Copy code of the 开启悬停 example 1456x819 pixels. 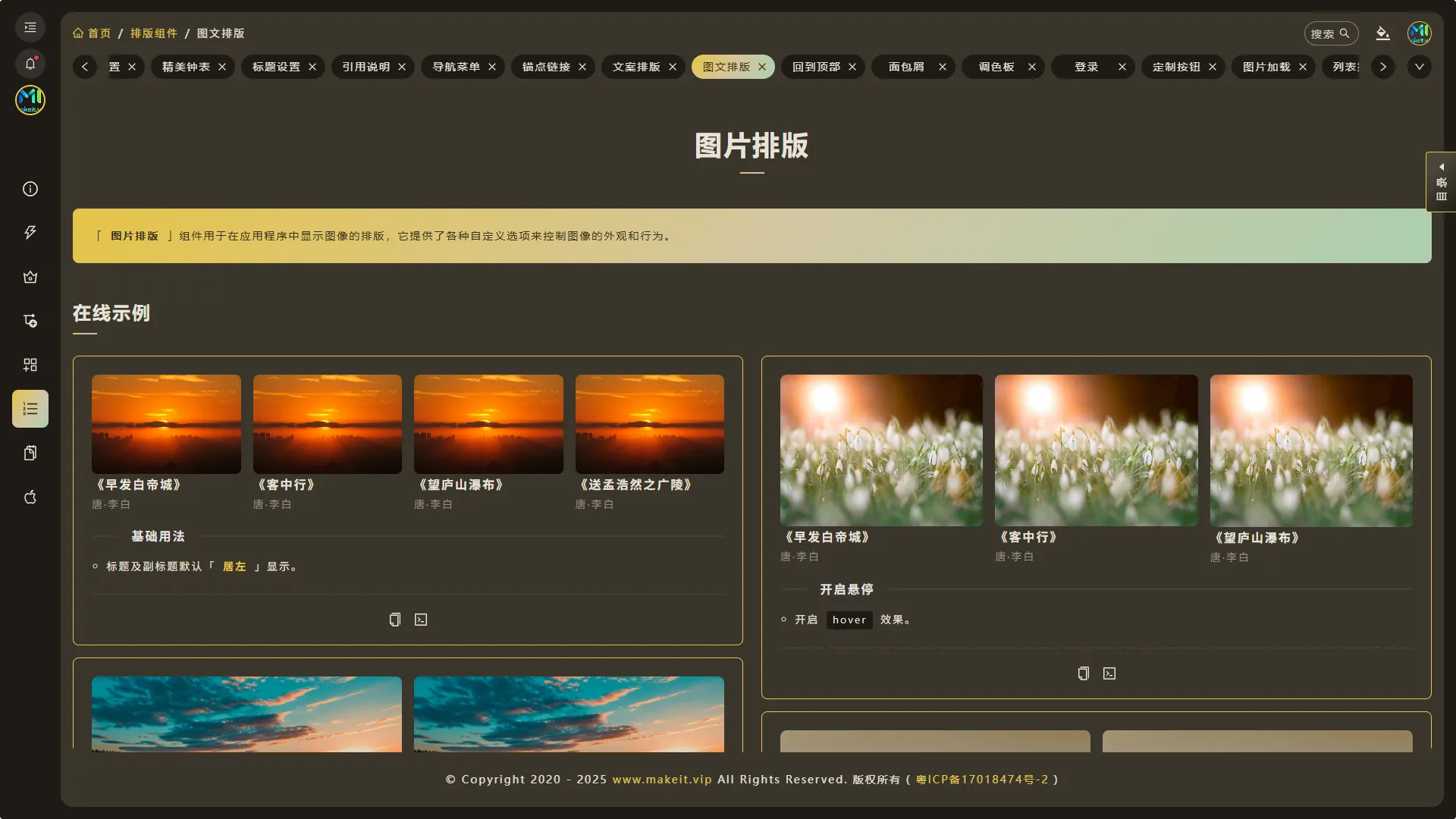[x=1084, y=673]
